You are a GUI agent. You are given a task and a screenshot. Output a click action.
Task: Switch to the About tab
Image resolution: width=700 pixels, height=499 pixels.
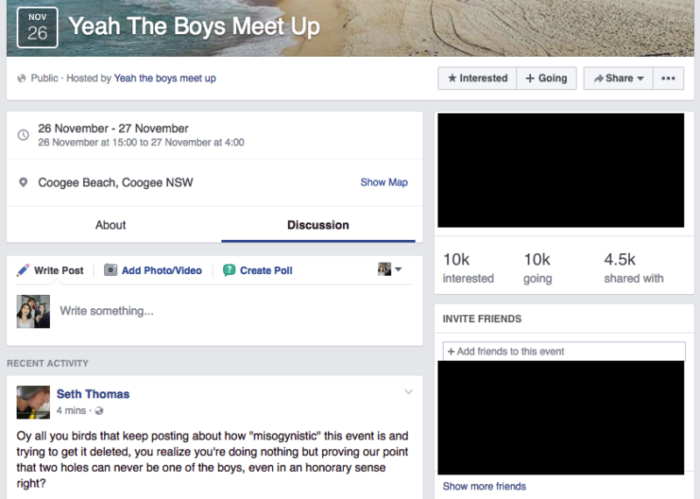coord(110,225)
